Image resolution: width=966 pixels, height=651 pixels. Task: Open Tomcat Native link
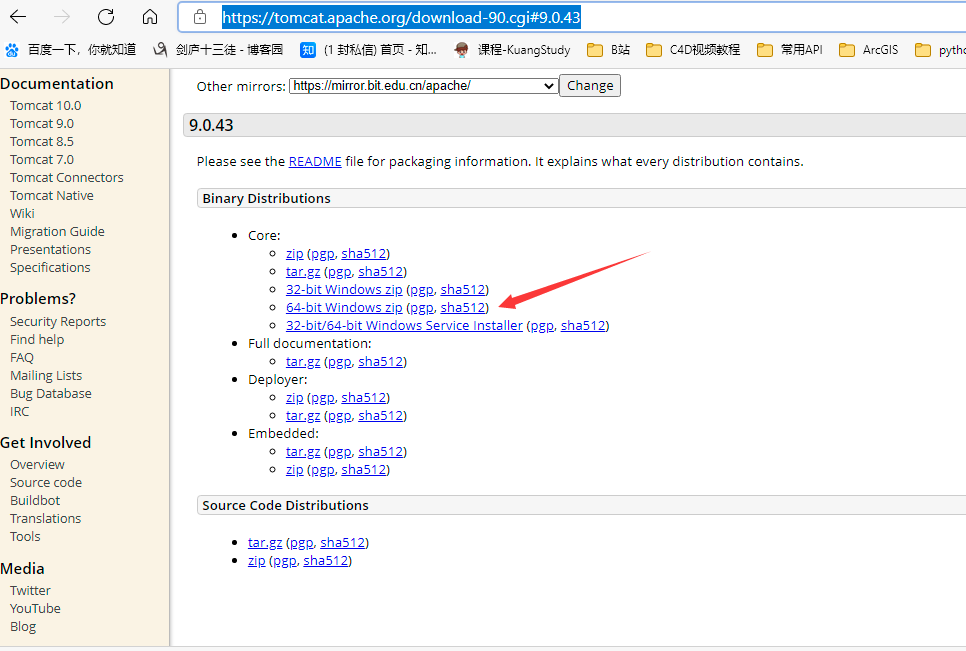52,195
